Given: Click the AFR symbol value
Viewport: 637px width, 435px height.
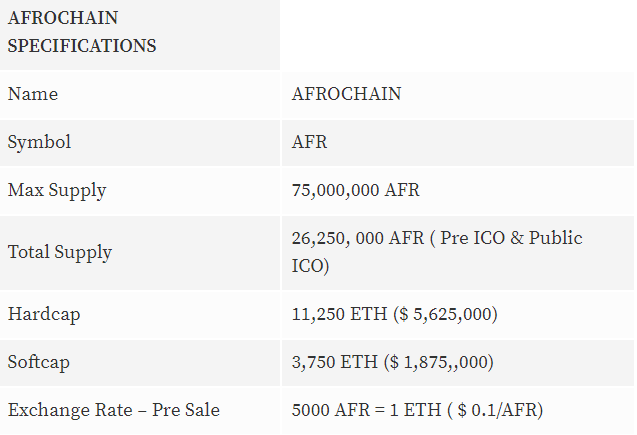Looking at the screenshot, I should coord(309,142).
